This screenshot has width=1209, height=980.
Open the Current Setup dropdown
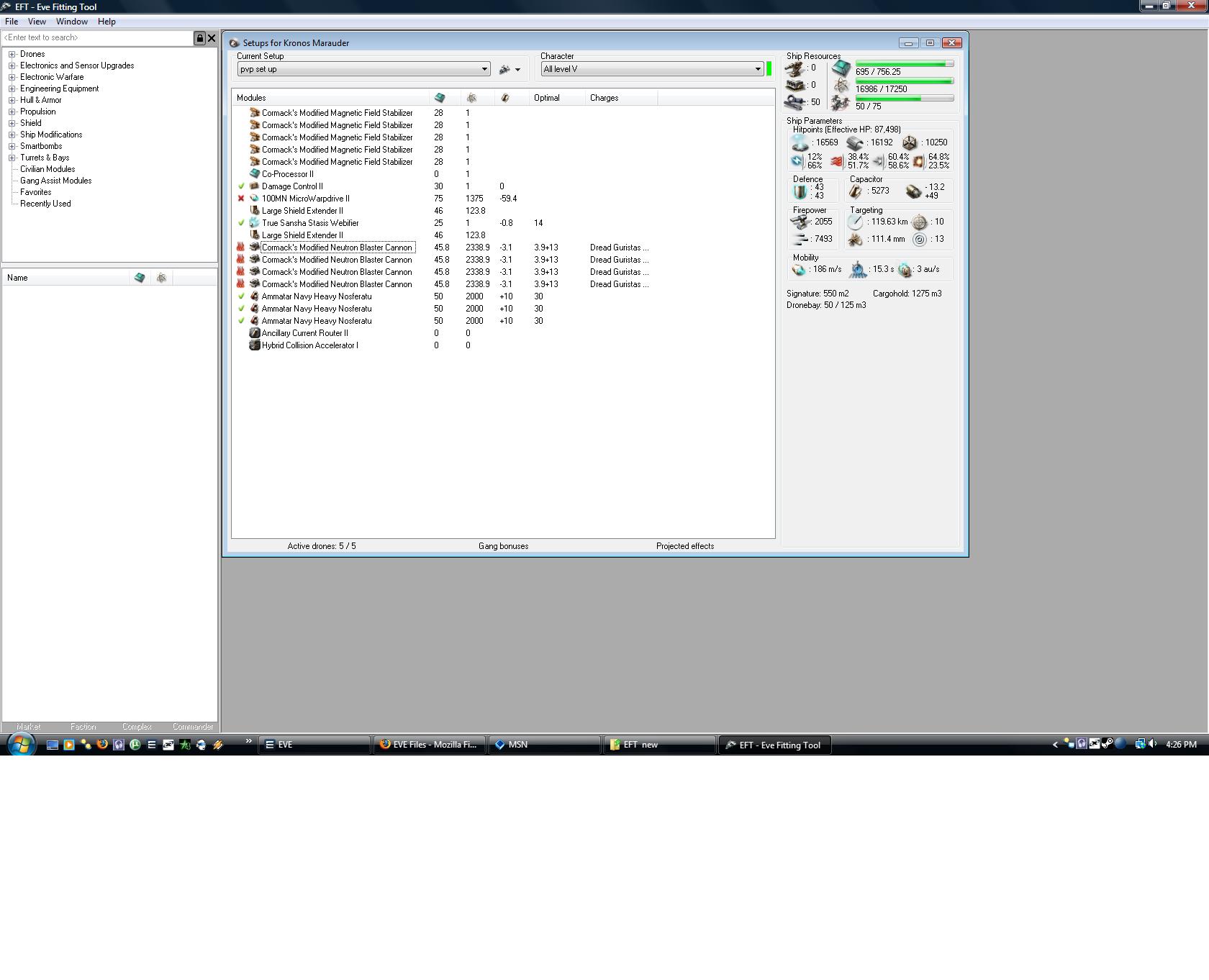click(x=363, y=69)
